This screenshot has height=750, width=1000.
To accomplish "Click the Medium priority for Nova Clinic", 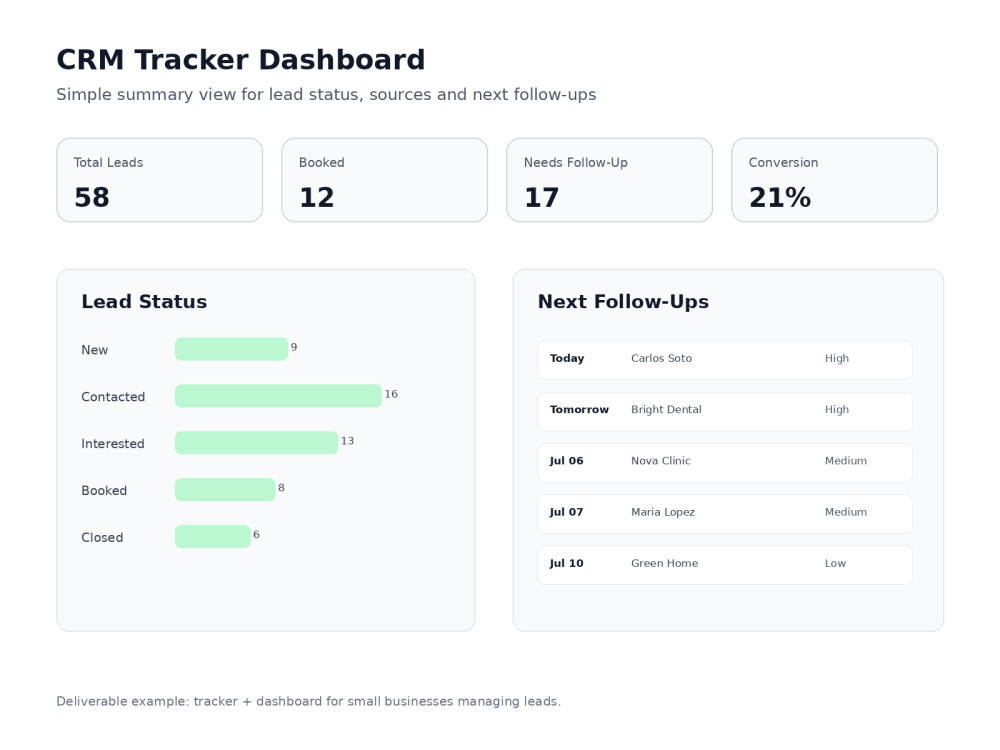I will click(x=846, y=460).
